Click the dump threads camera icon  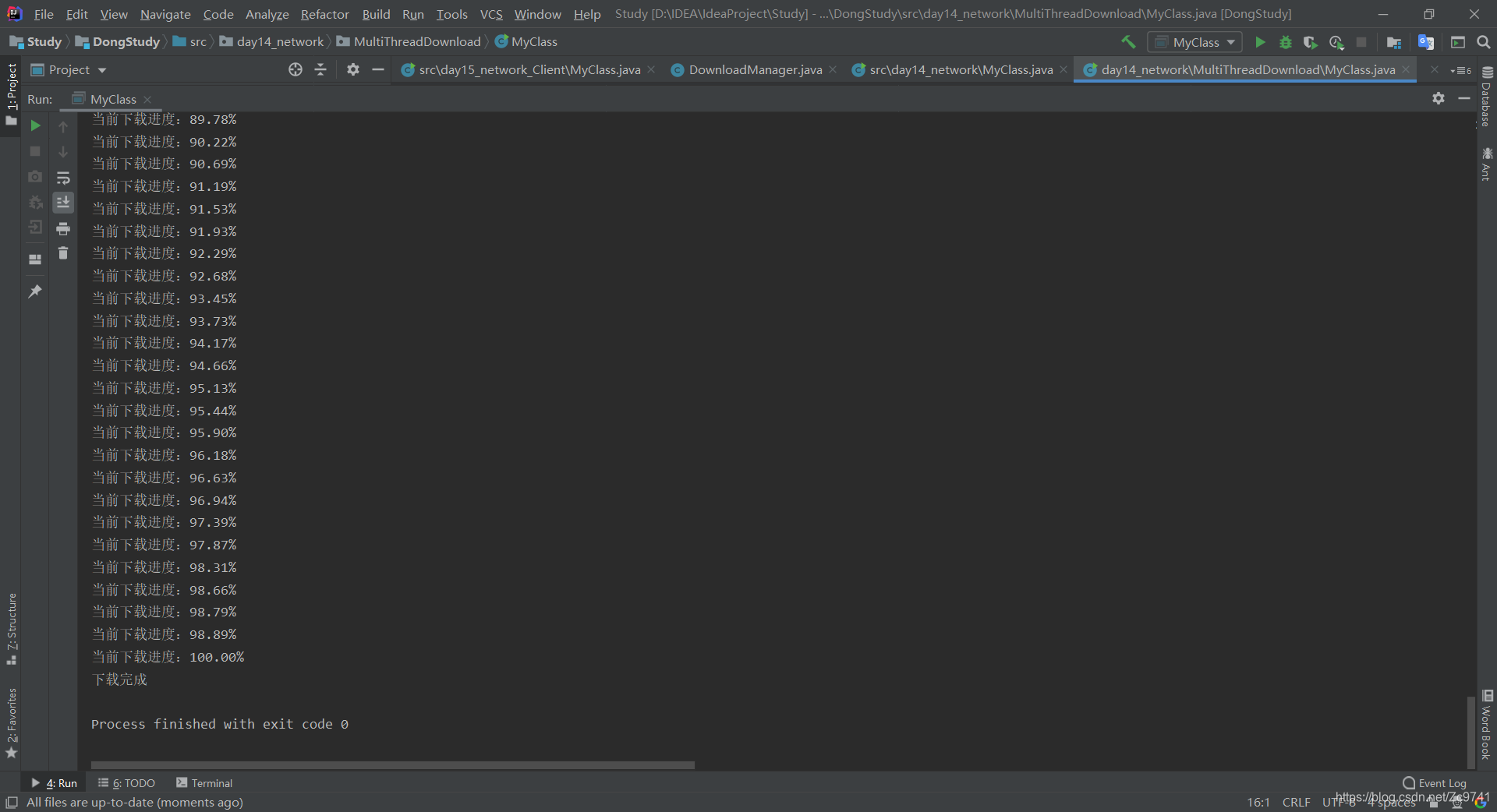pos(35,177)
